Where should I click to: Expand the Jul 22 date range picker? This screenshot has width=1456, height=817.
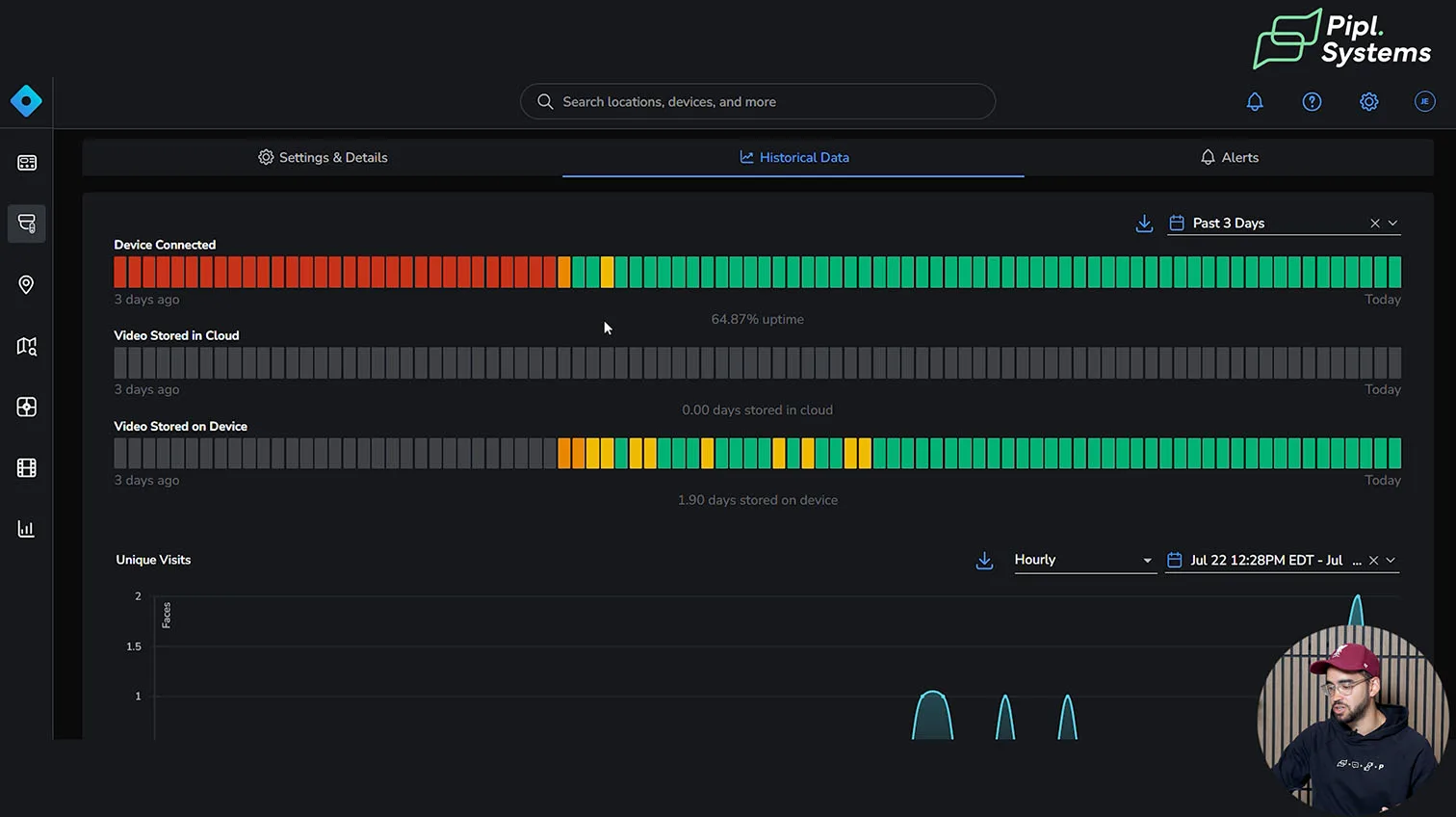coord(1391,561)
